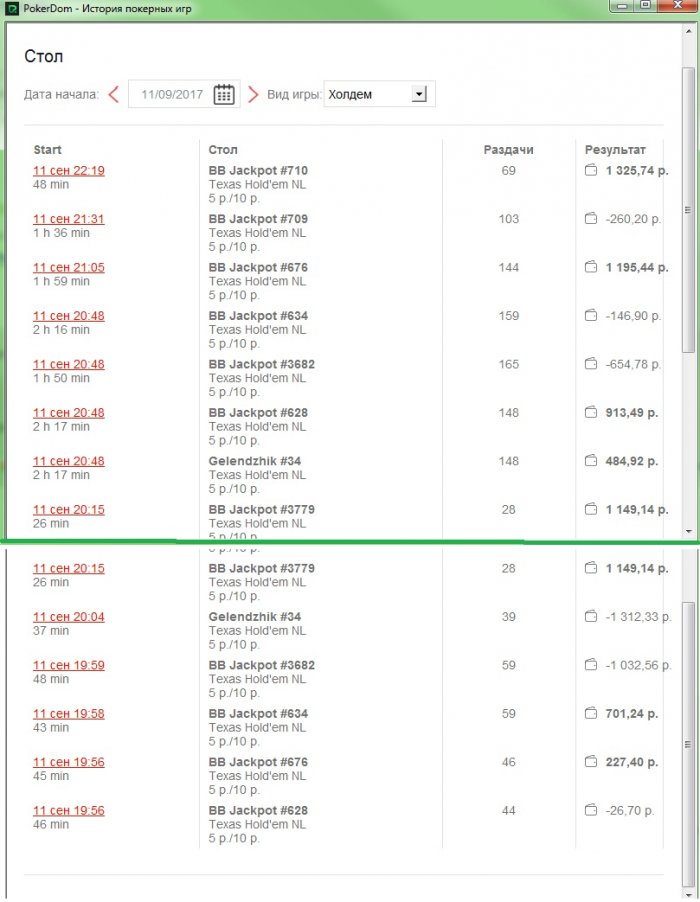
Task: Open 11 сен 19:56 link for BB Jackpot #676
Action: point(69,762)
